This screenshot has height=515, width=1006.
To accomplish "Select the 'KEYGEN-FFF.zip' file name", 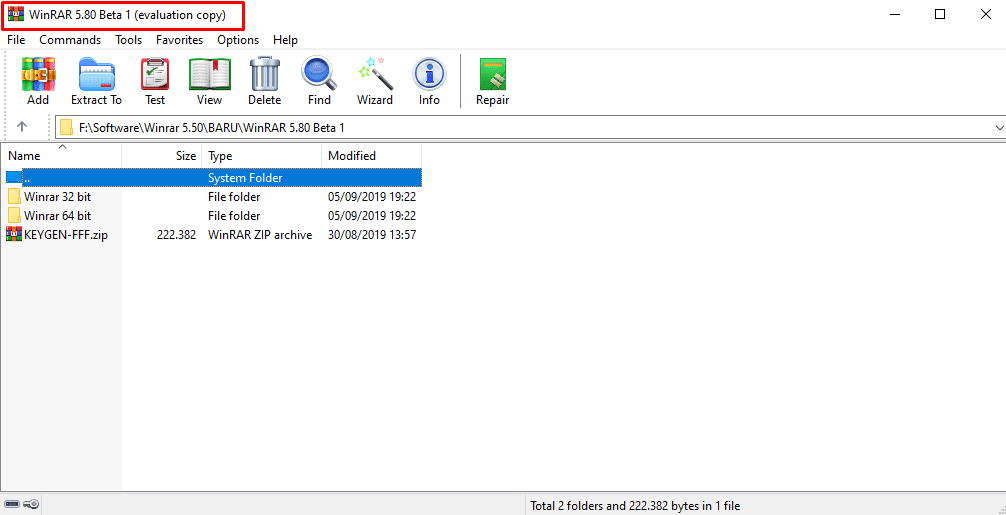I will pos(66,235).
